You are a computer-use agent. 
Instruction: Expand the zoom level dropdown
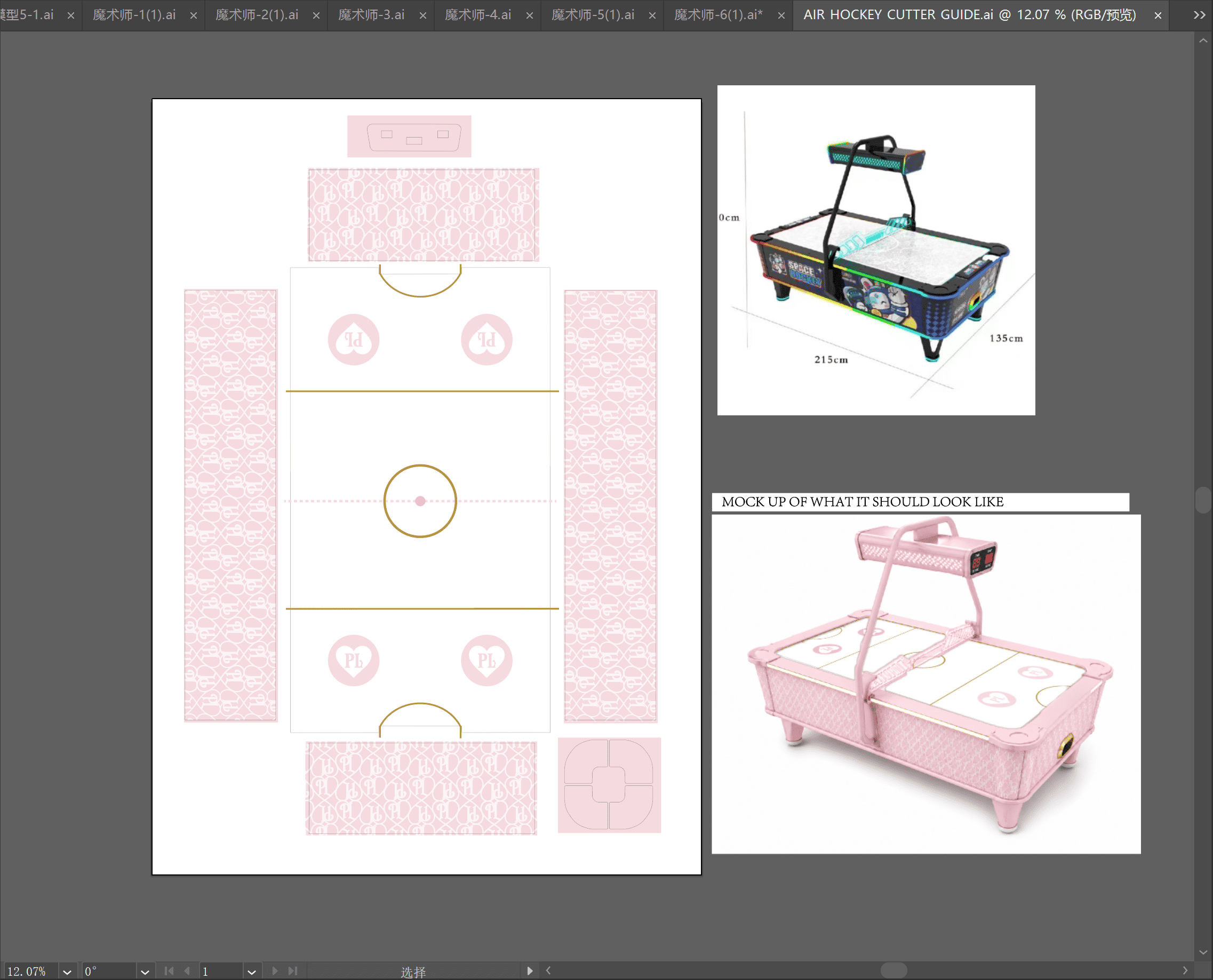pyautogui.click(x=67, y=971)
